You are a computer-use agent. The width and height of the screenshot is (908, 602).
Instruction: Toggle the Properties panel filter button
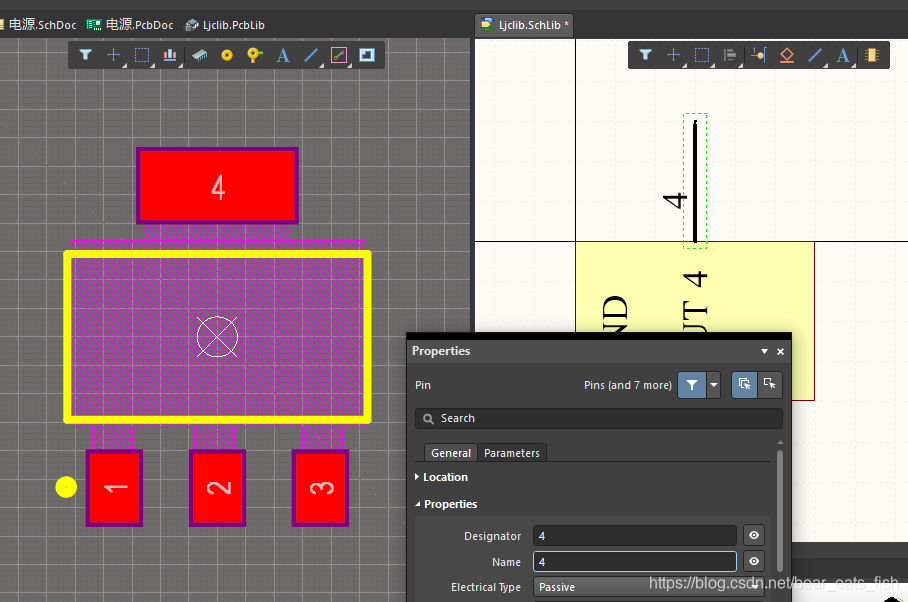[691, 385]
